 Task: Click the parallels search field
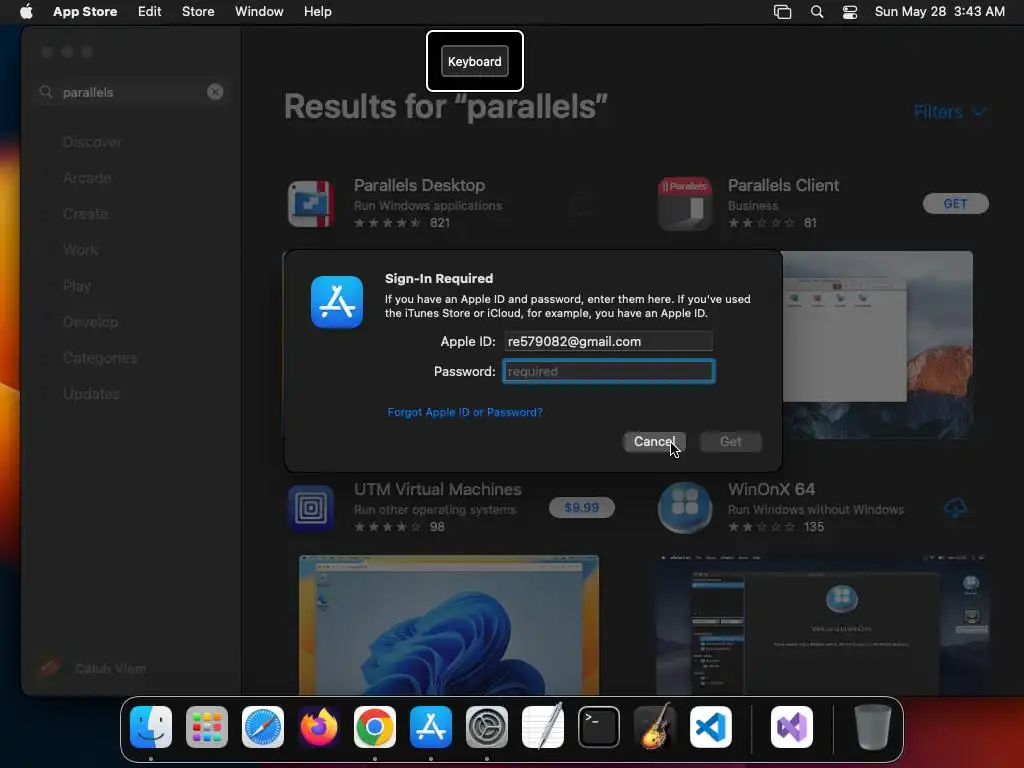(x=131, y=92)
